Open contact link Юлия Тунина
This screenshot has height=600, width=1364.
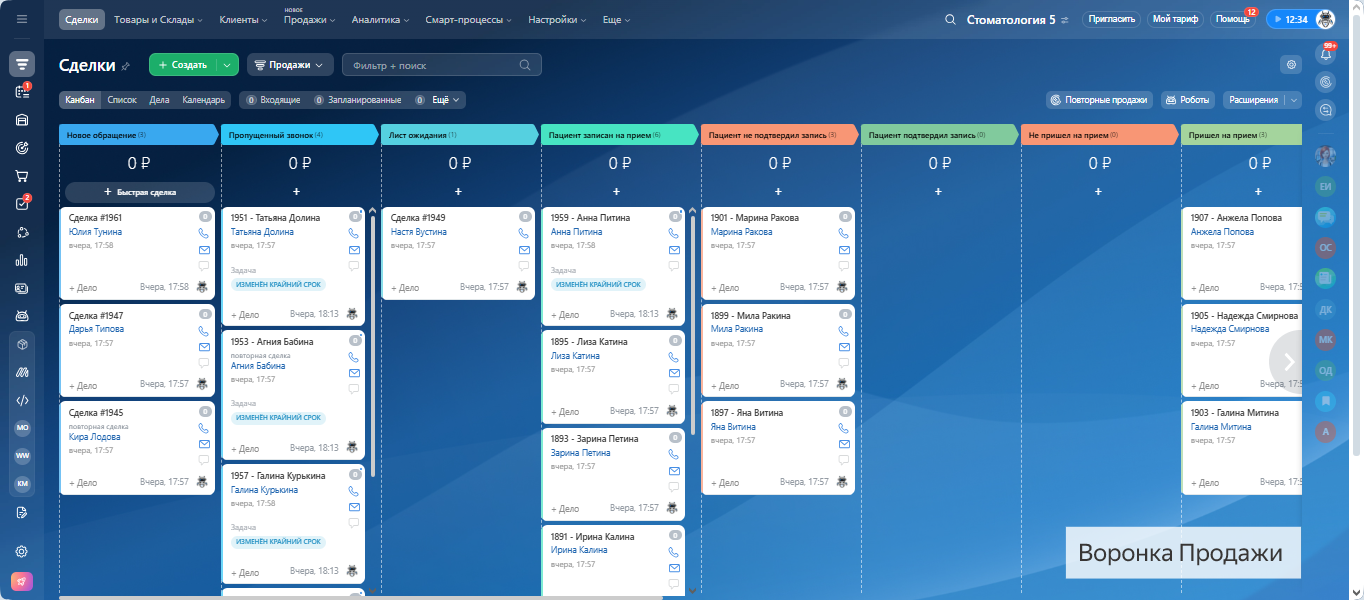coord(95,232)
